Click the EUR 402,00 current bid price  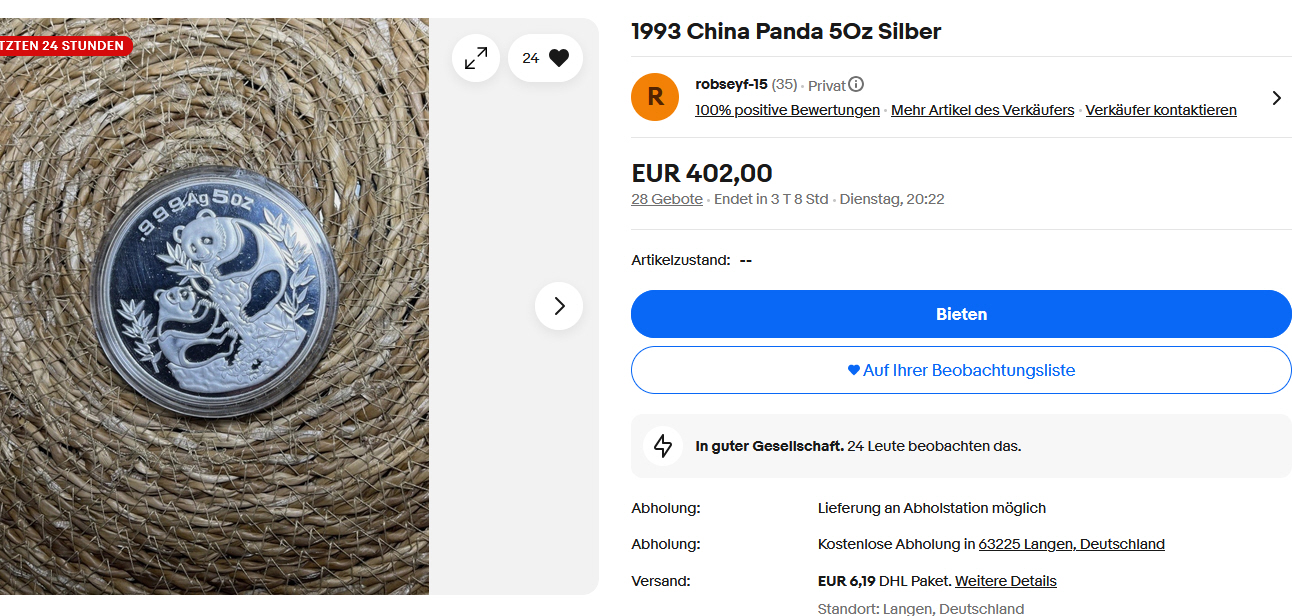point(701,173)
